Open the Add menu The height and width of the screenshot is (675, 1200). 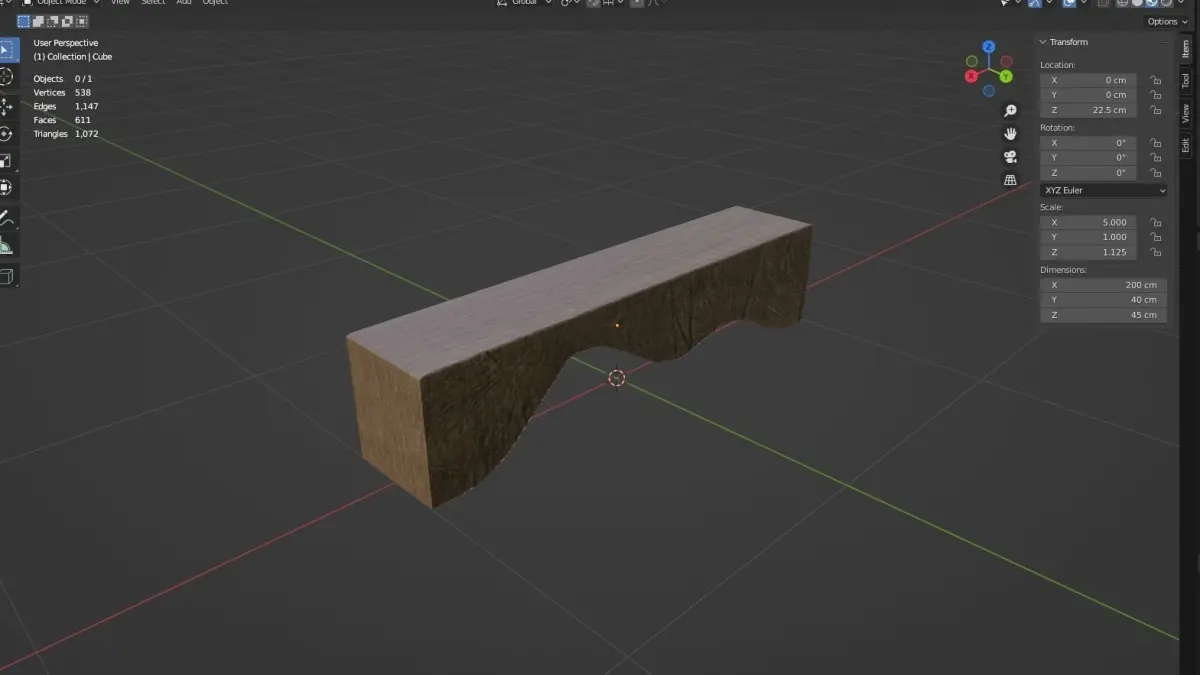tap(184, 3)
